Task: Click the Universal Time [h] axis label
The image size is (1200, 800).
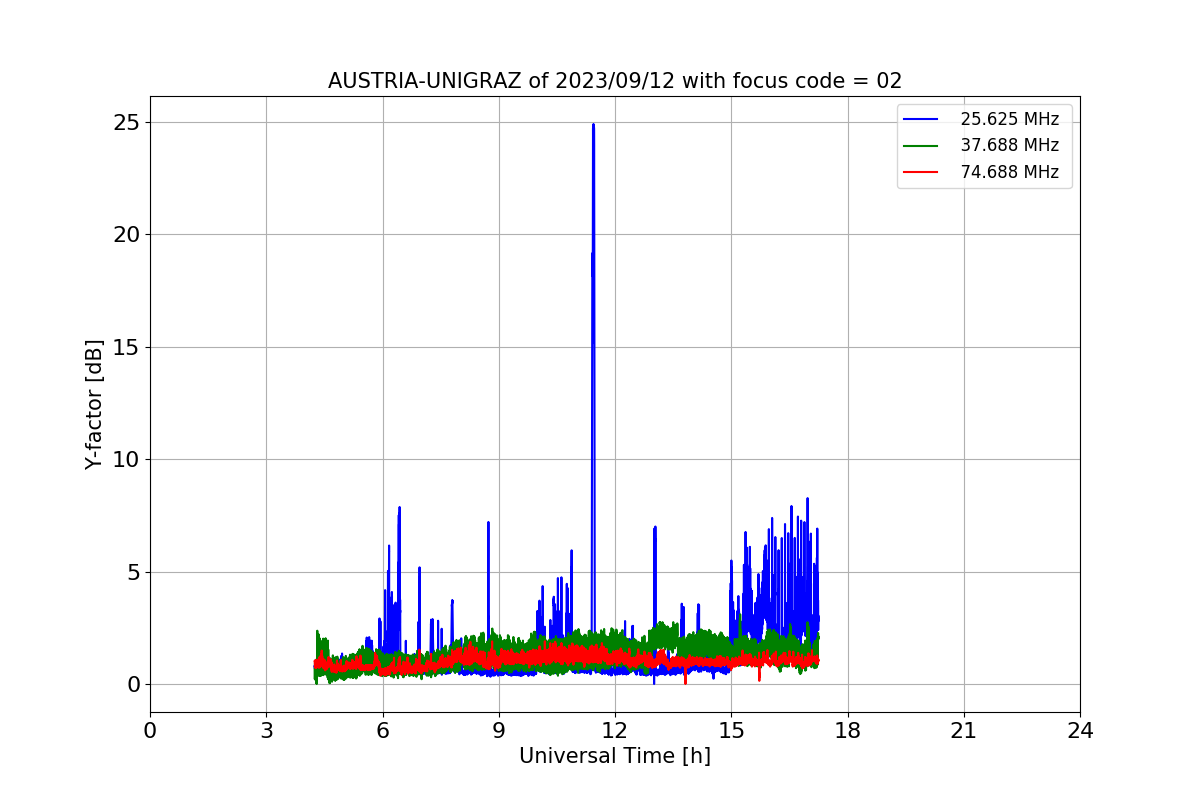Action: [x=615, y=757]
